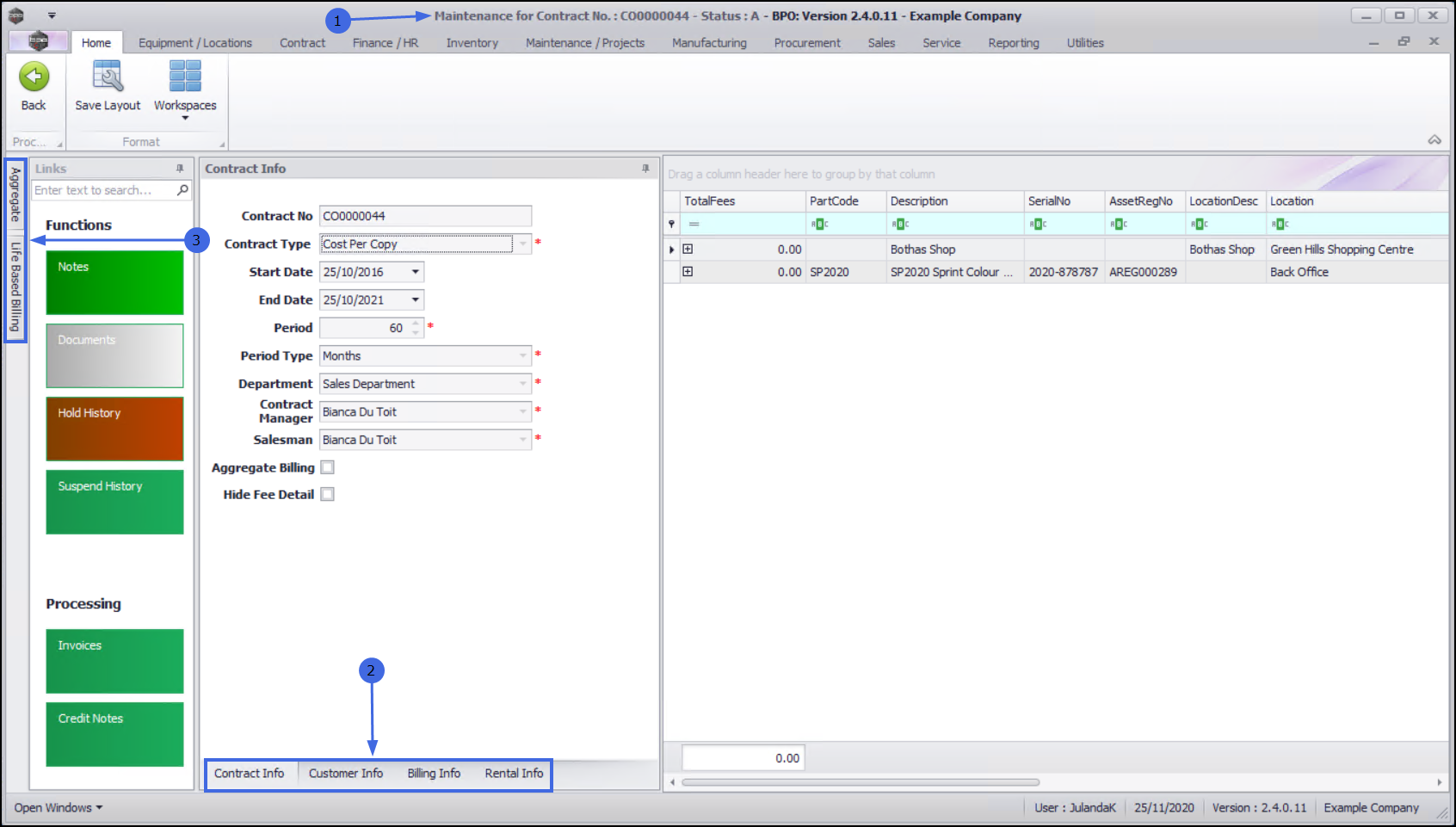Switch to the Customer Info tab
1456x827 pixels.
pyautogui.click(x=346, y=774)
